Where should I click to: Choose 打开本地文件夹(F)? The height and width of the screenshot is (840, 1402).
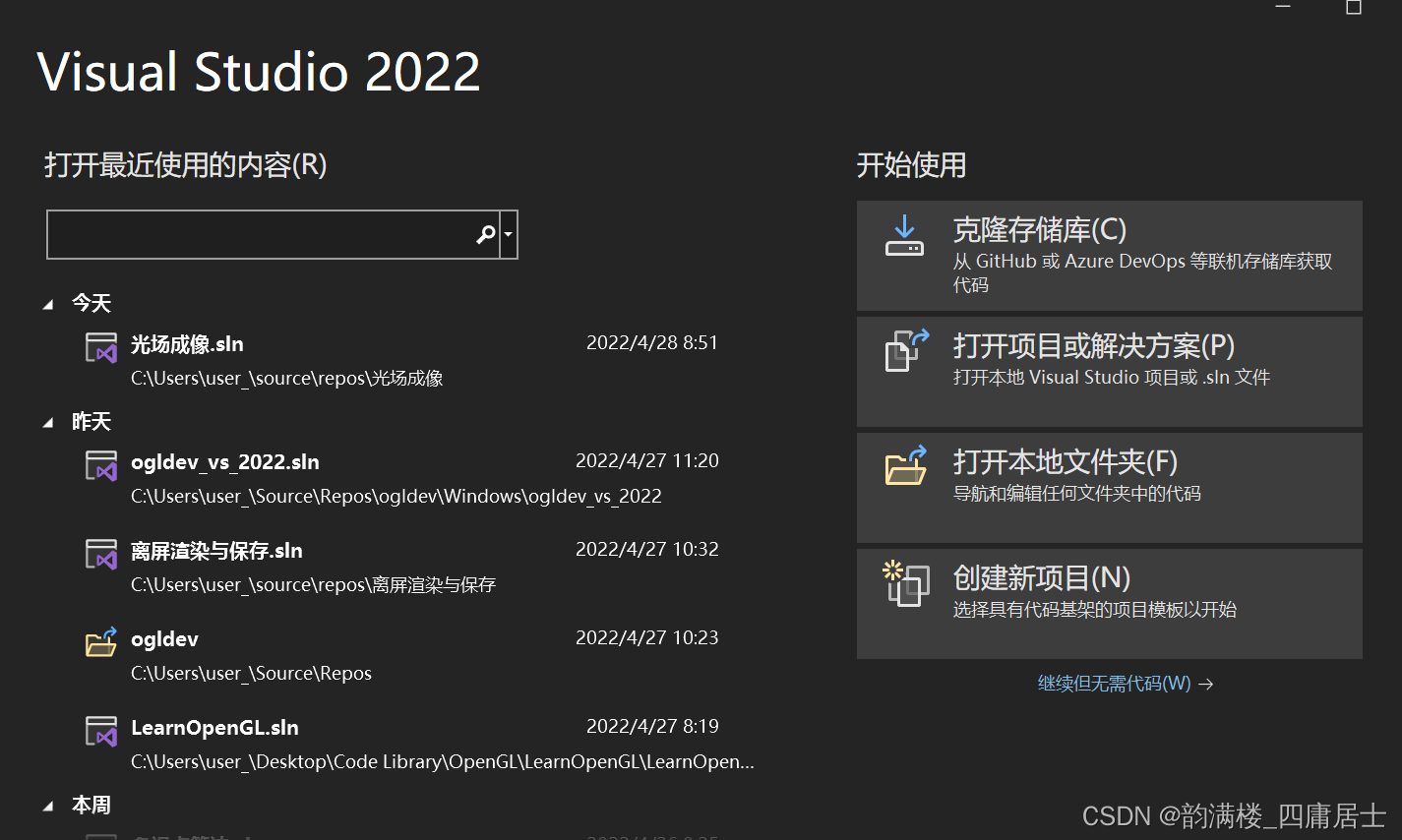point(1110,488)
